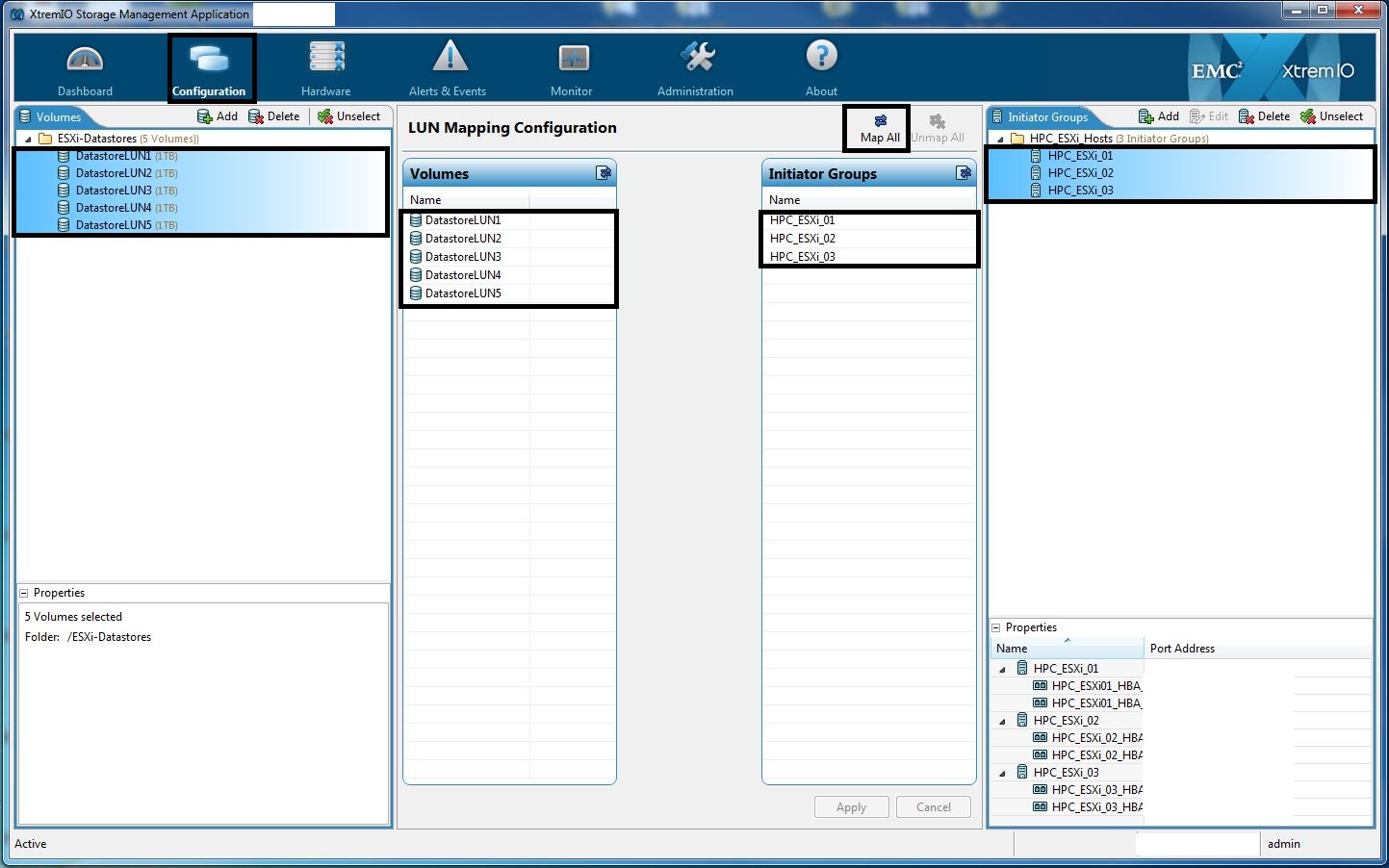This screenshot has height=868, width=1389.
Task: Click export icon in Volumes mapping header
Action: 604,173
